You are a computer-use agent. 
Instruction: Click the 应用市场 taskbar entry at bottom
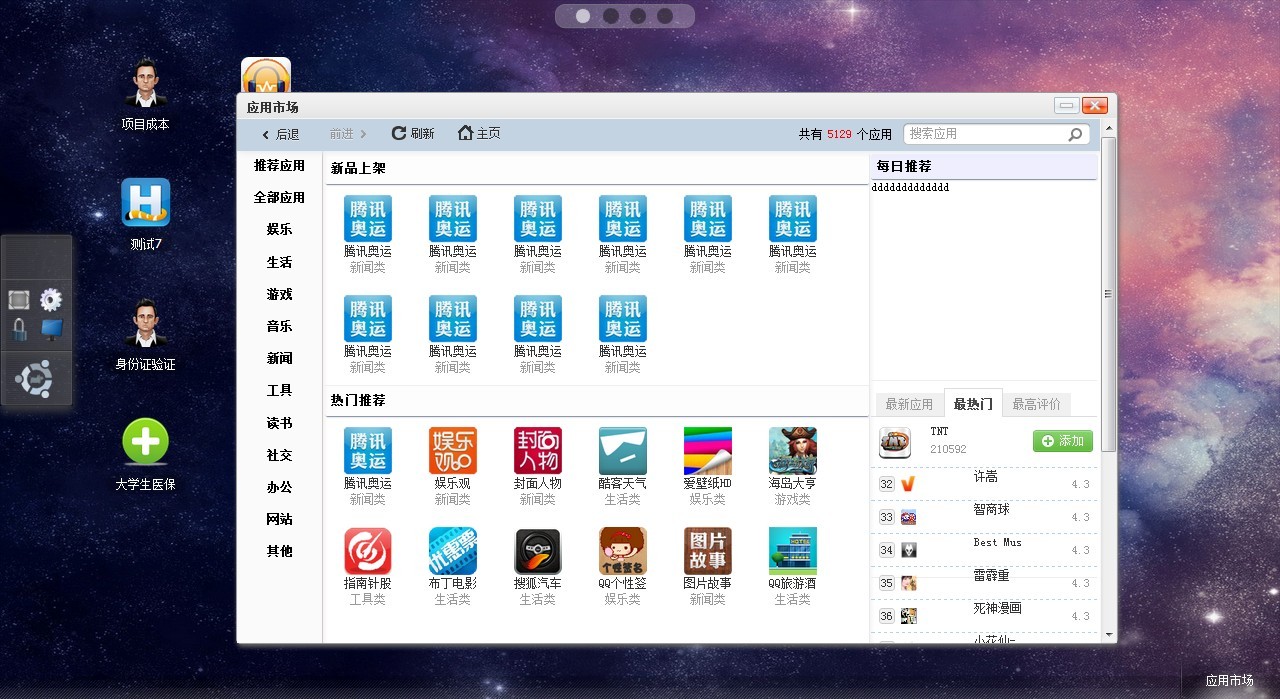(x=1229, y=681)
